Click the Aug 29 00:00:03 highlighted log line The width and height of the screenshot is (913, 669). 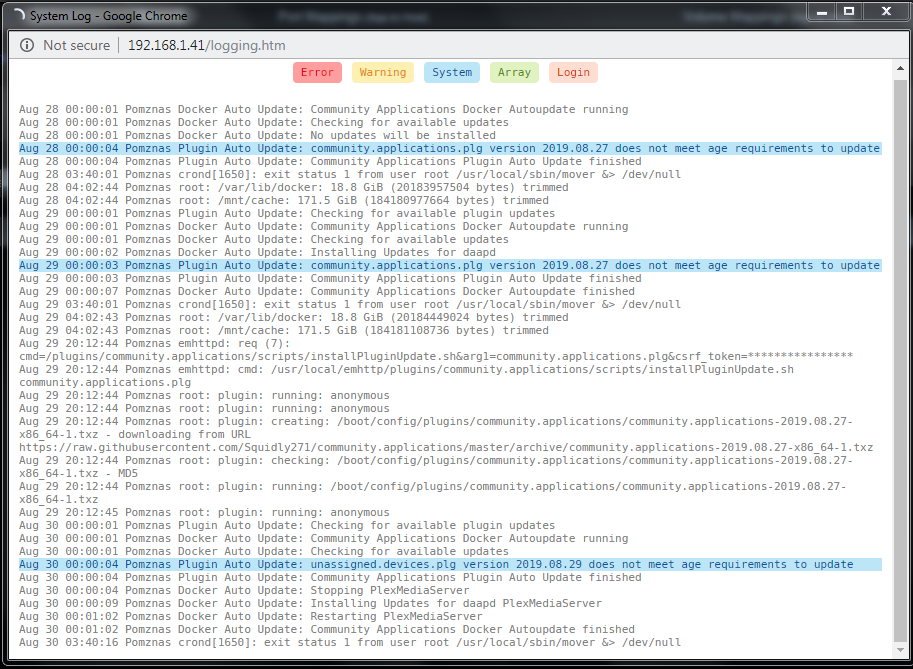pos(450,266)
